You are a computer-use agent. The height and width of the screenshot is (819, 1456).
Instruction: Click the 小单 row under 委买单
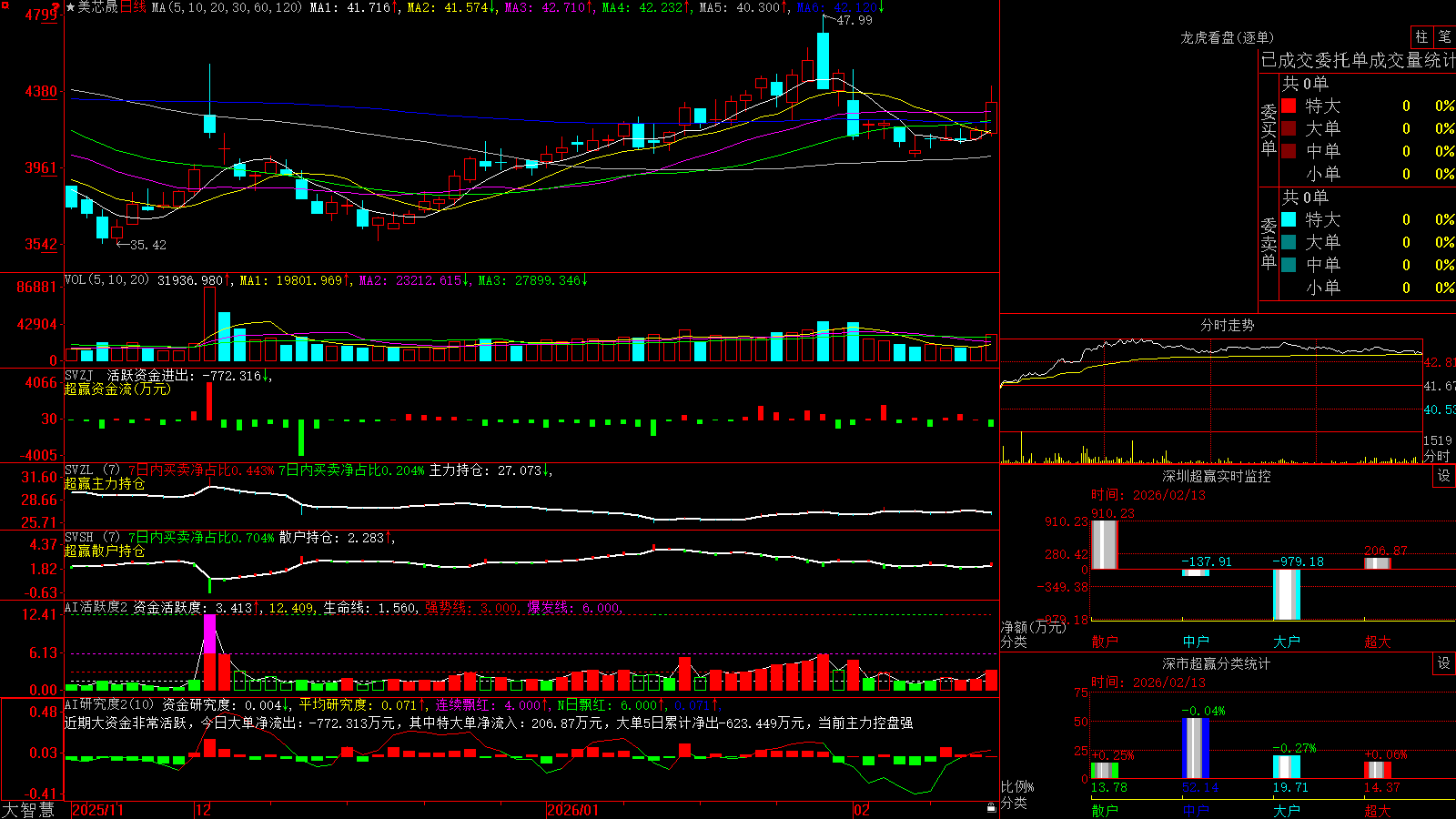tap(1368, 174)
